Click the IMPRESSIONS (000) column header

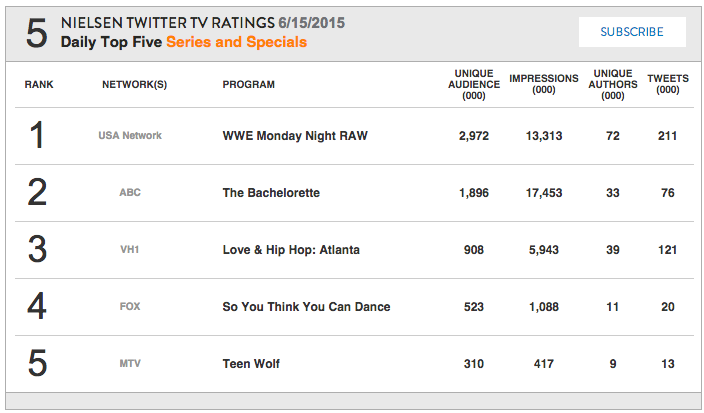(544, 84)
